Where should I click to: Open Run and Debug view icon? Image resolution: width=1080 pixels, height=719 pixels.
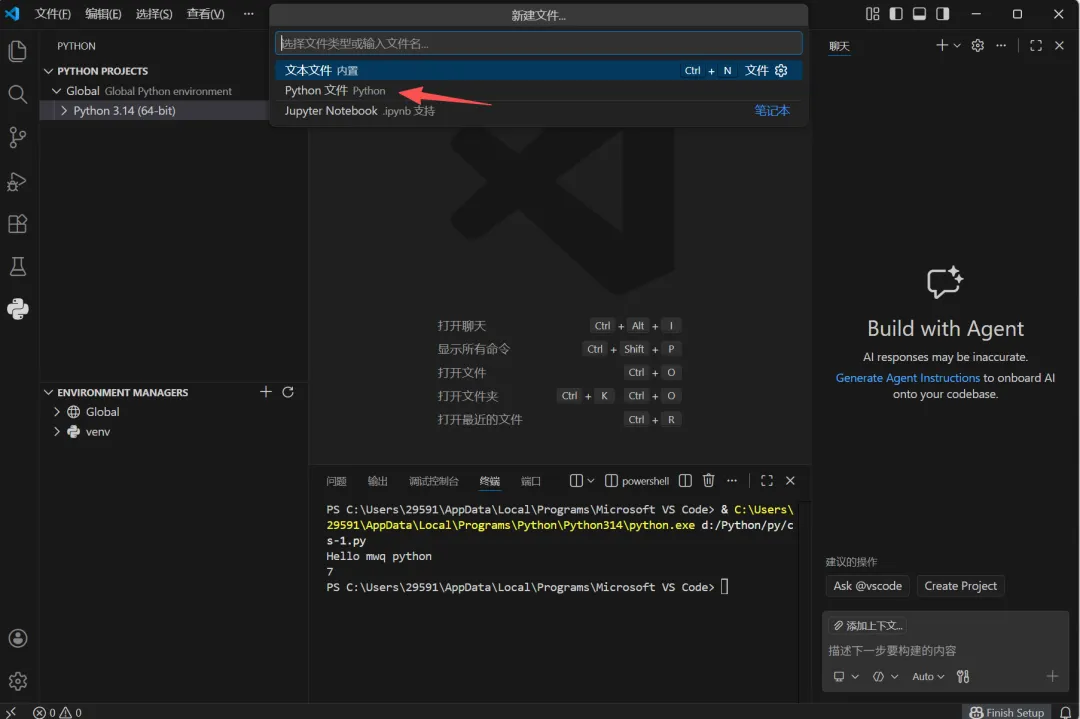[18, 181]
